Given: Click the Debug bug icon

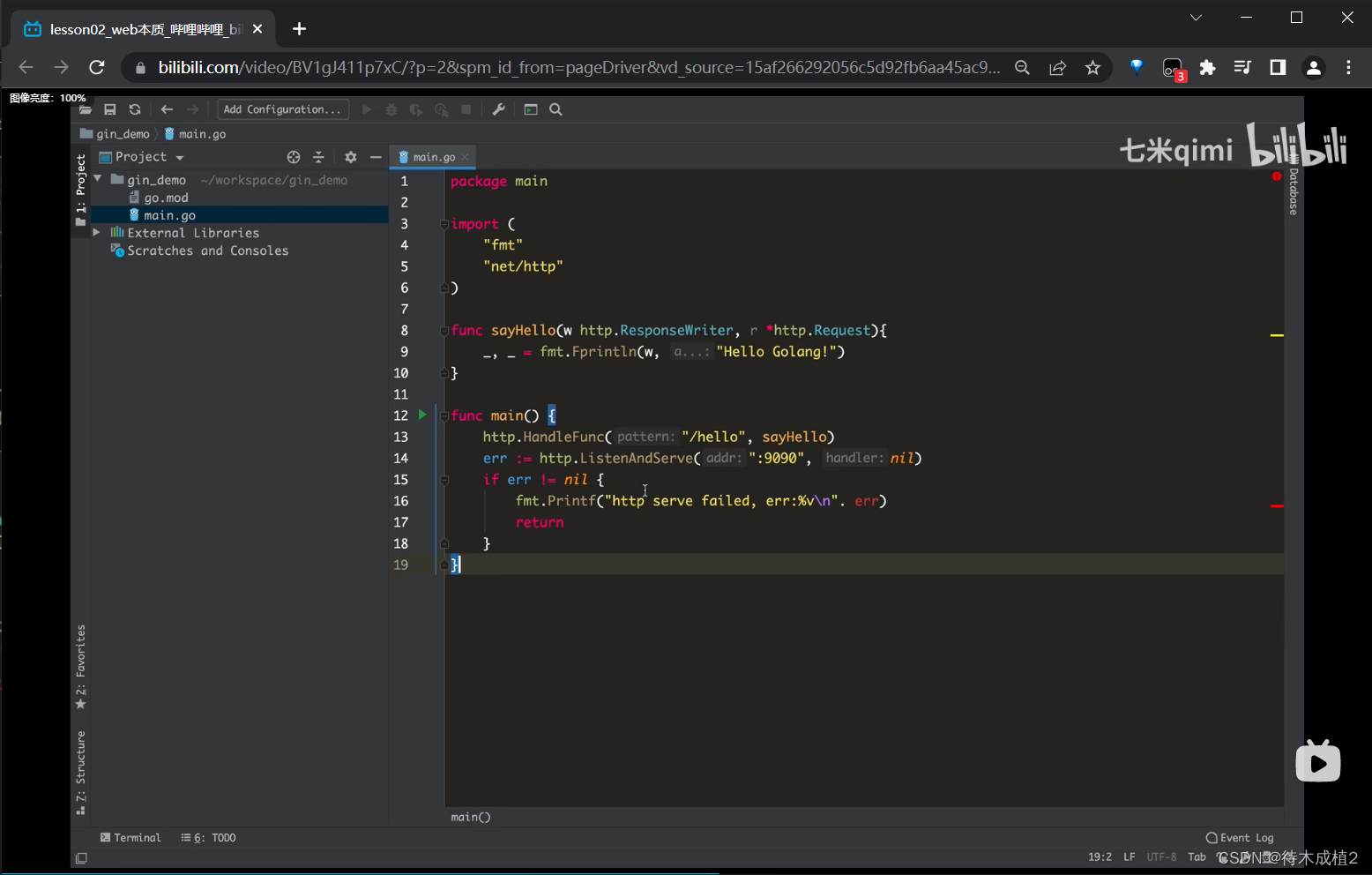Looking at the screenshot, I should (391, 109).
